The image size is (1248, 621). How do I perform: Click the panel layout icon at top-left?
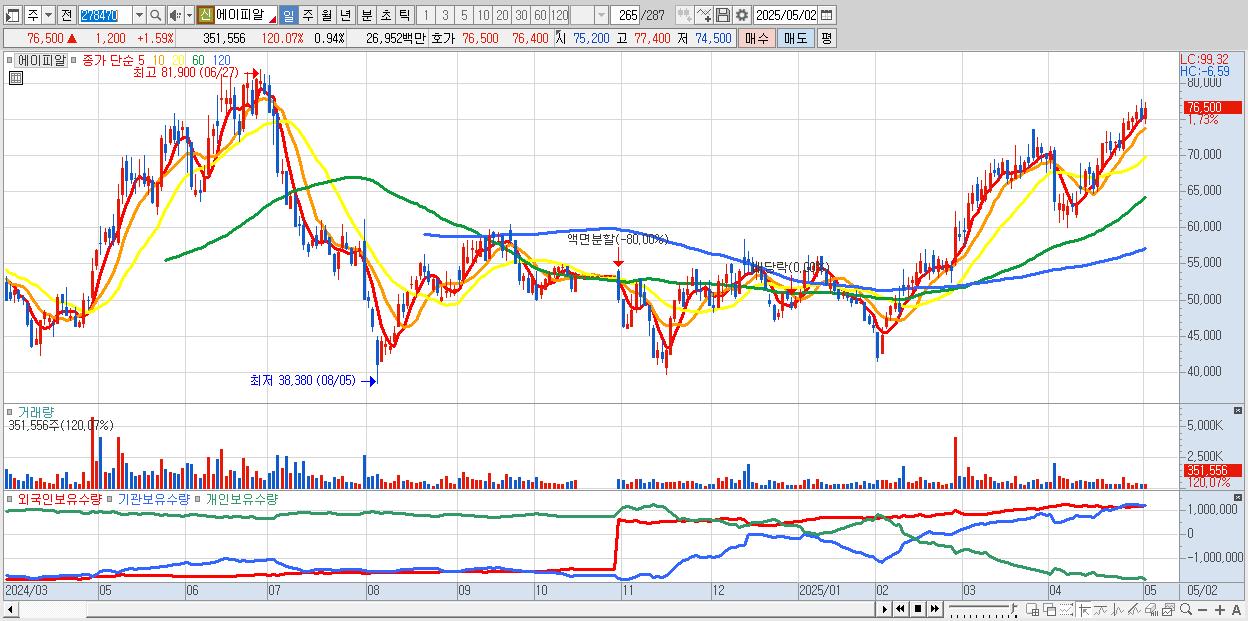13,15
